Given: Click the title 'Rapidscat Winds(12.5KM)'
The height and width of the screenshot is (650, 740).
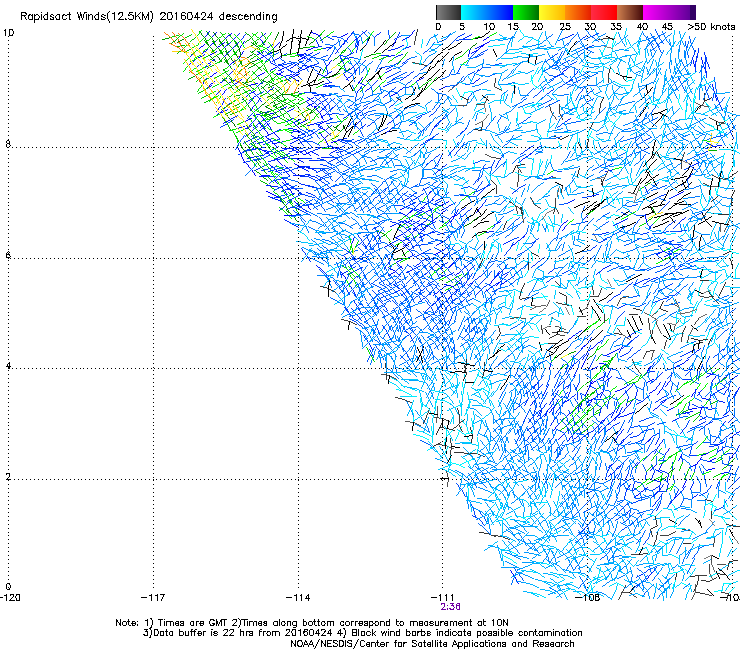Looking at the screenshot, I should pyautogui.click(x=87, y=17).
